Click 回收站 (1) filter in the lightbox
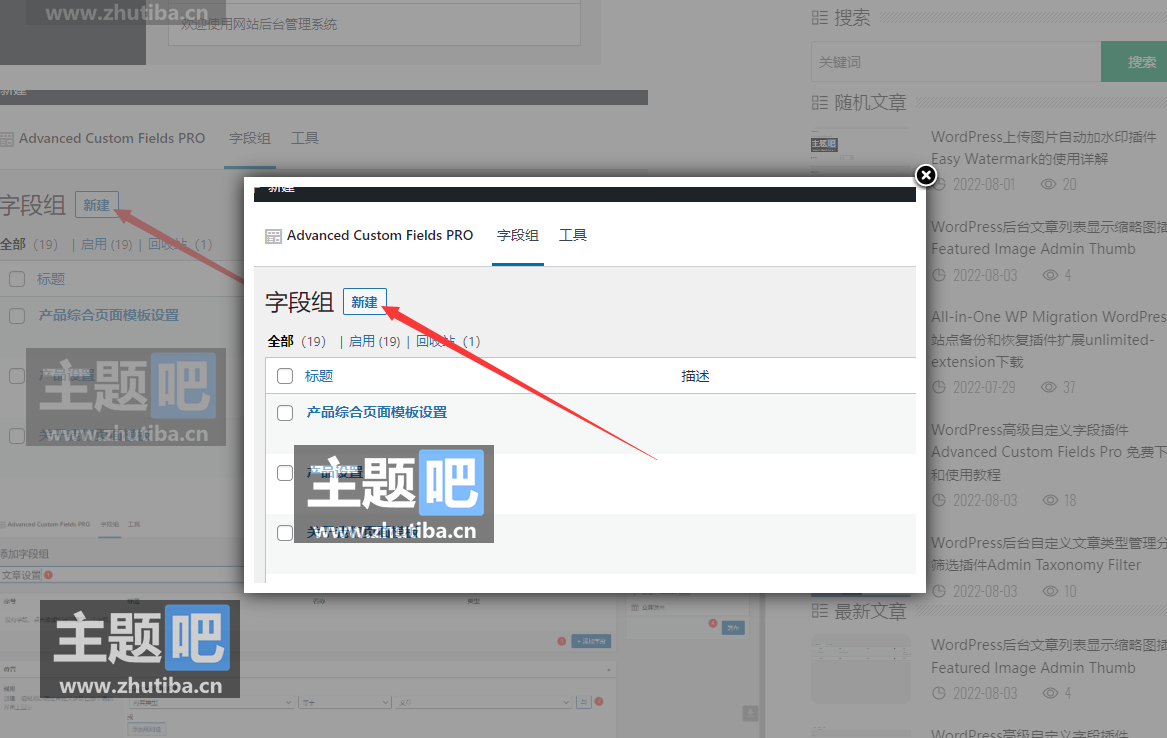 [448, 341]
